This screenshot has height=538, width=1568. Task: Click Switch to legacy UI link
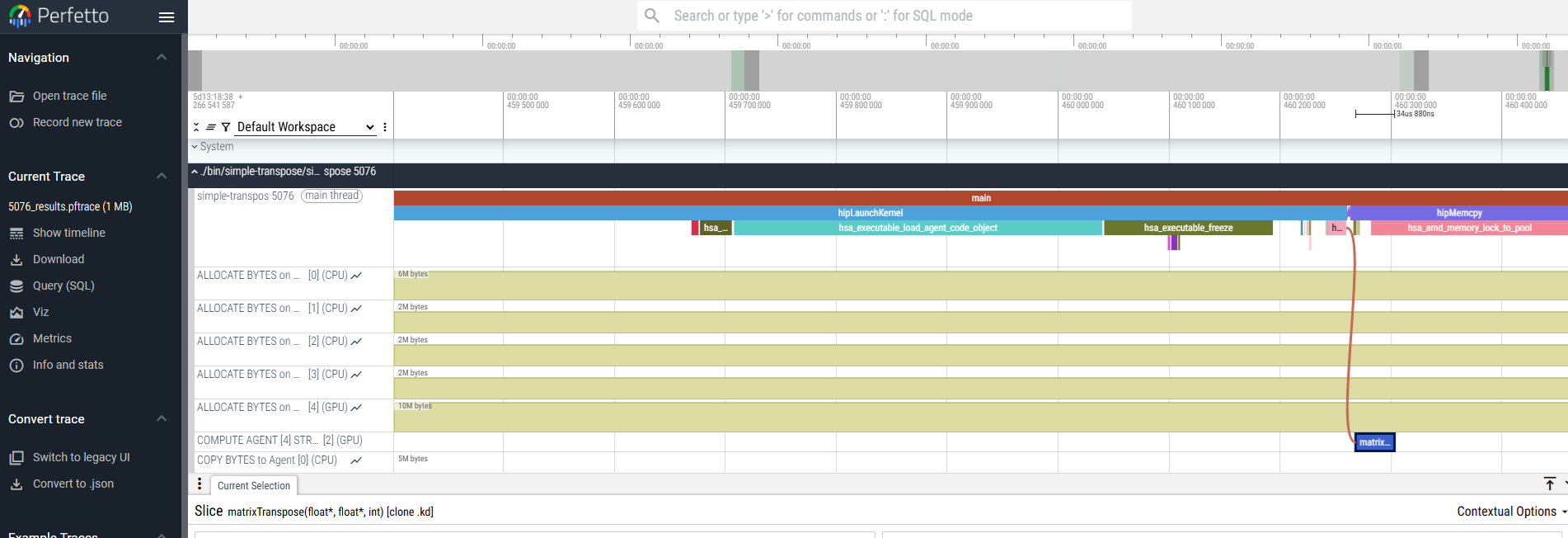pos(81,458)
